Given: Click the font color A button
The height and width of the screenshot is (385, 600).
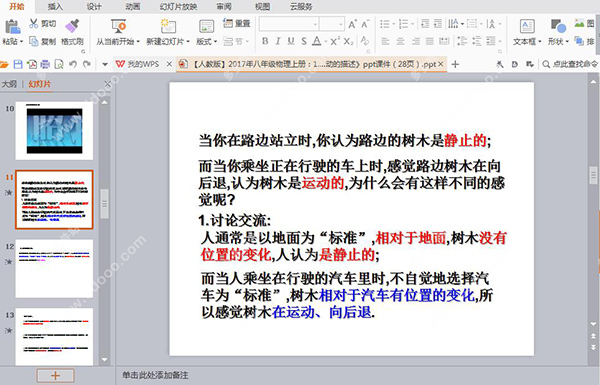Looking at the screenshot, I should (x=316, y=41).
